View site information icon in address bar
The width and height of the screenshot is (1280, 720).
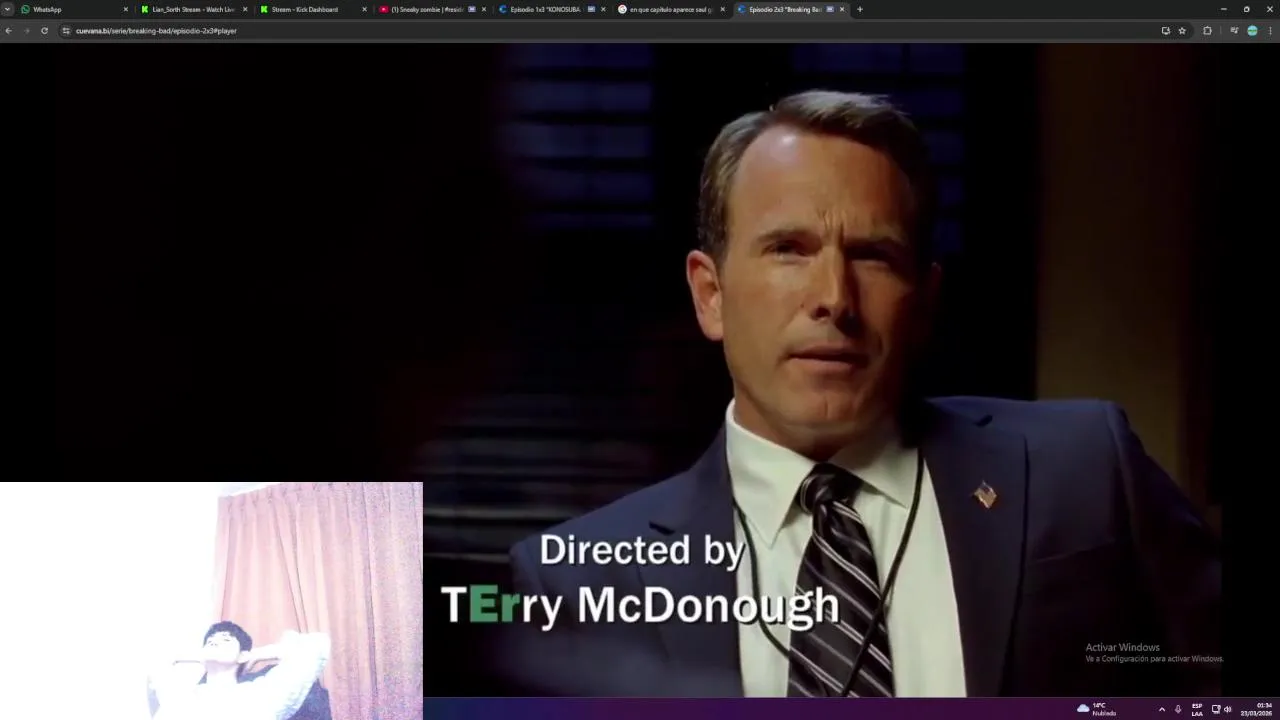click(x=66, y=31)
